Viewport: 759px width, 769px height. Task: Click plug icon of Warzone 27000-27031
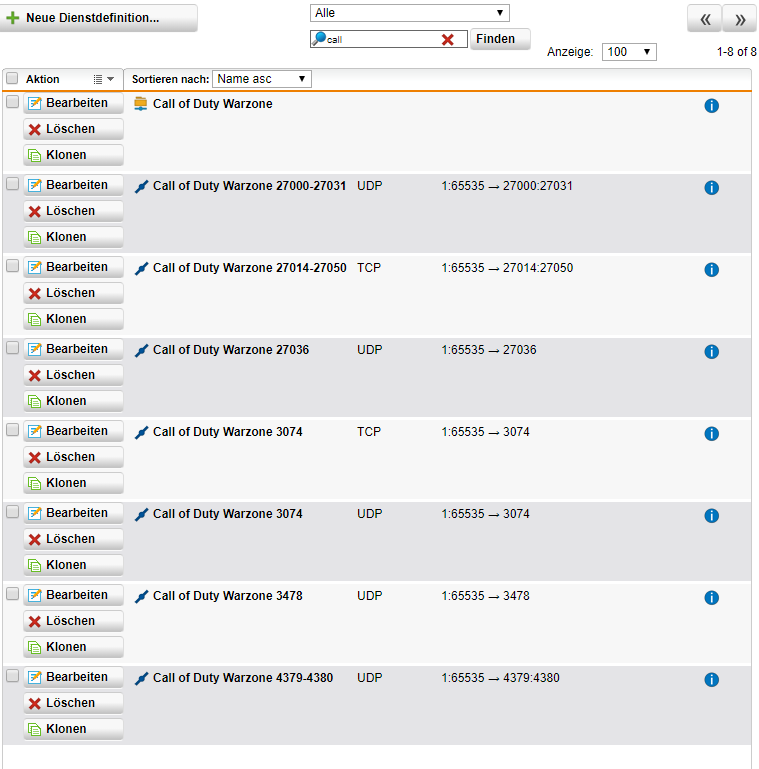(x=141, y=186)
